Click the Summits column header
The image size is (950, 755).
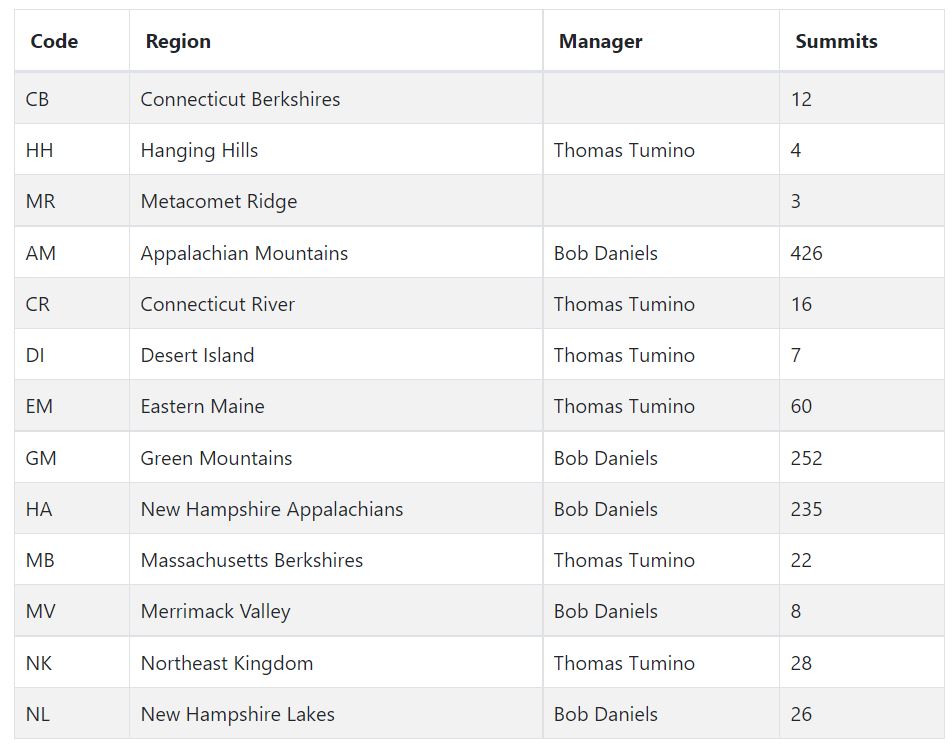coord(862,41)
